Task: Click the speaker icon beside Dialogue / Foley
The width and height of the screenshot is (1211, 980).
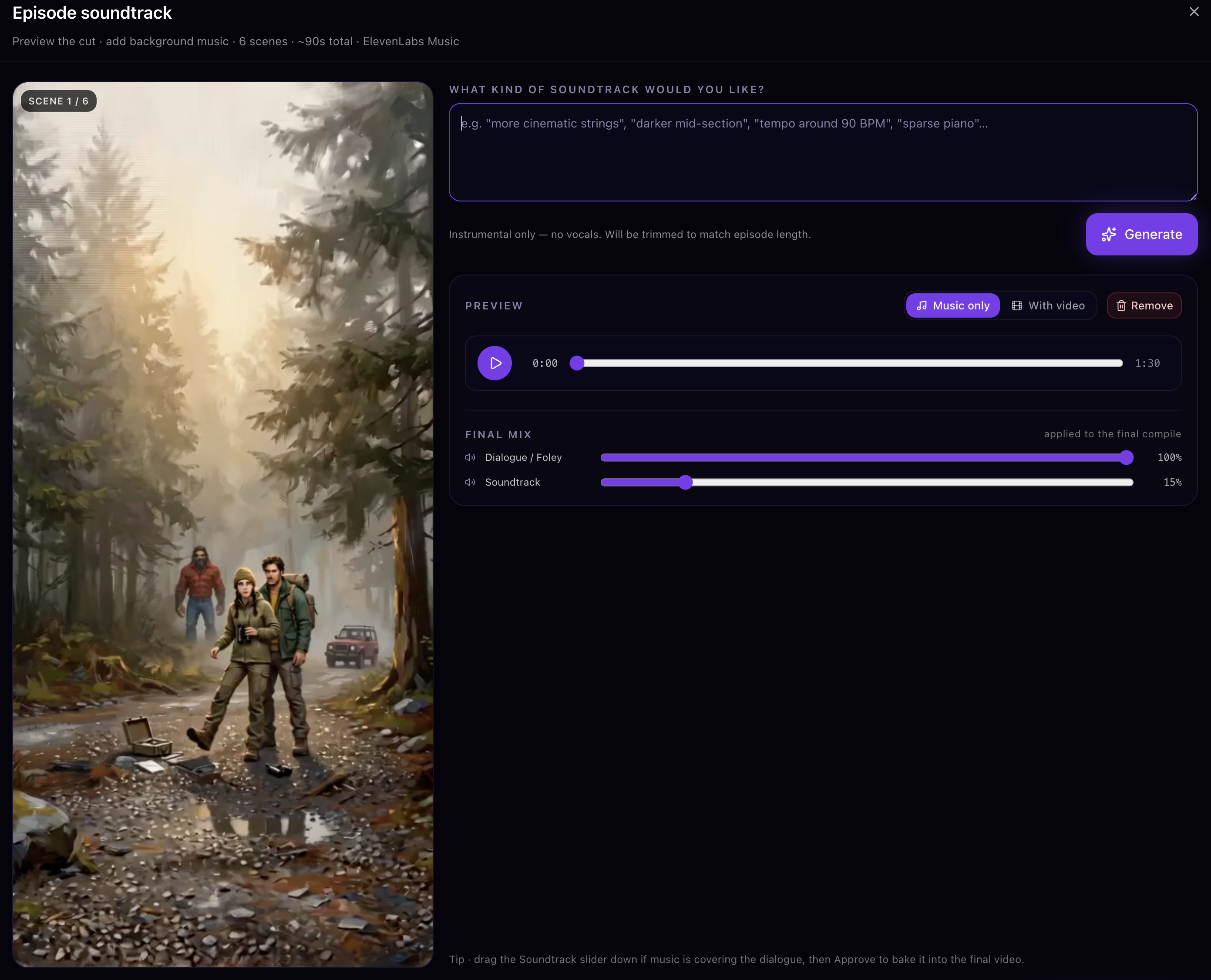Action: [470, 457]
